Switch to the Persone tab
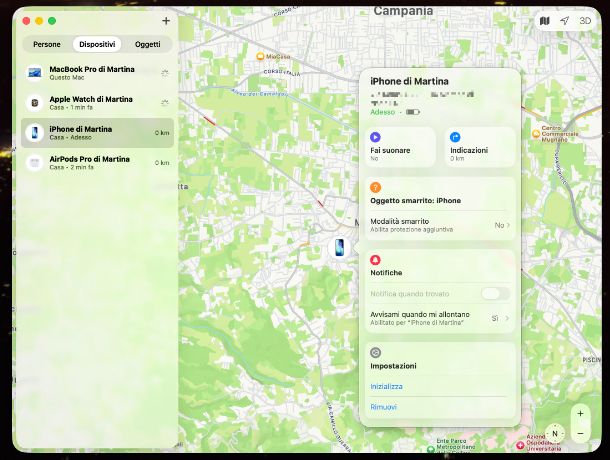The image size is (610, 460). click(x=47, y=44)
